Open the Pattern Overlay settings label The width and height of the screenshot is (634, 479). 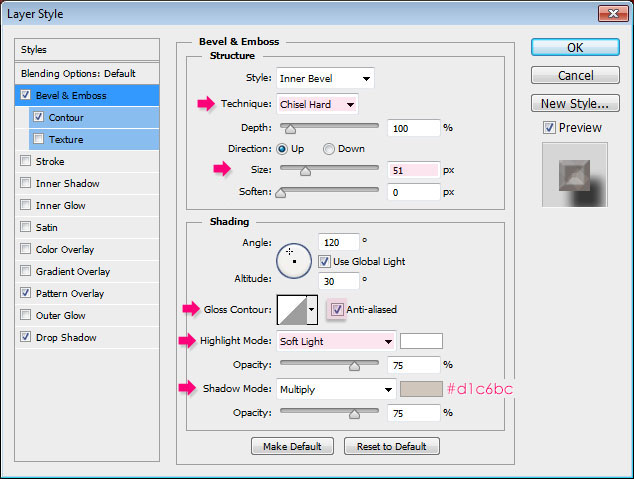[70, 293]
